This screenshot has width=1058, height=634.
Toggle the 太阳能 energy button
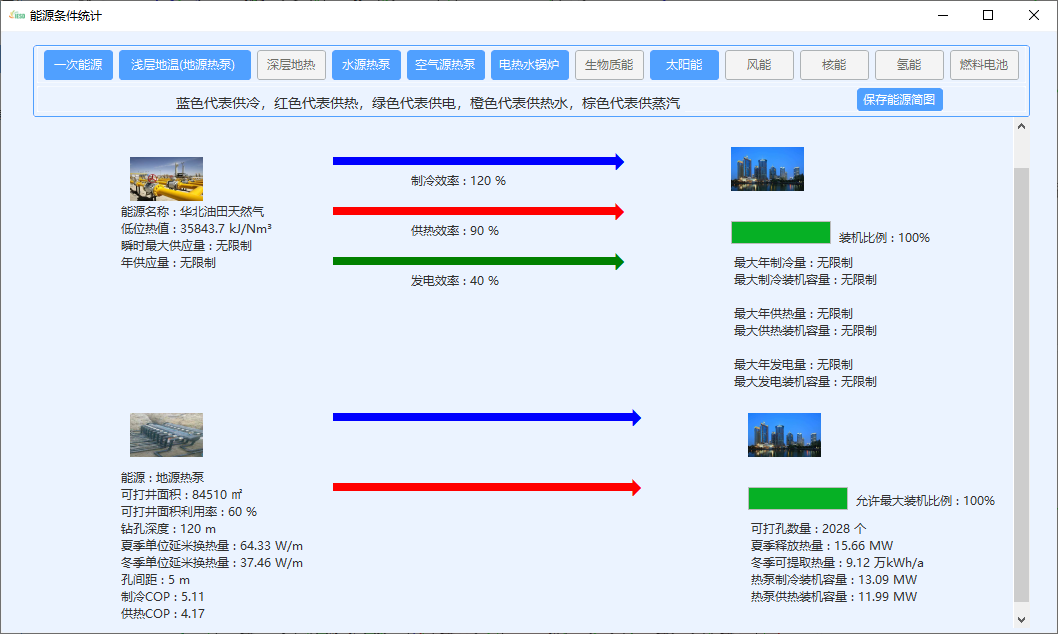click(x=684, y=65)
